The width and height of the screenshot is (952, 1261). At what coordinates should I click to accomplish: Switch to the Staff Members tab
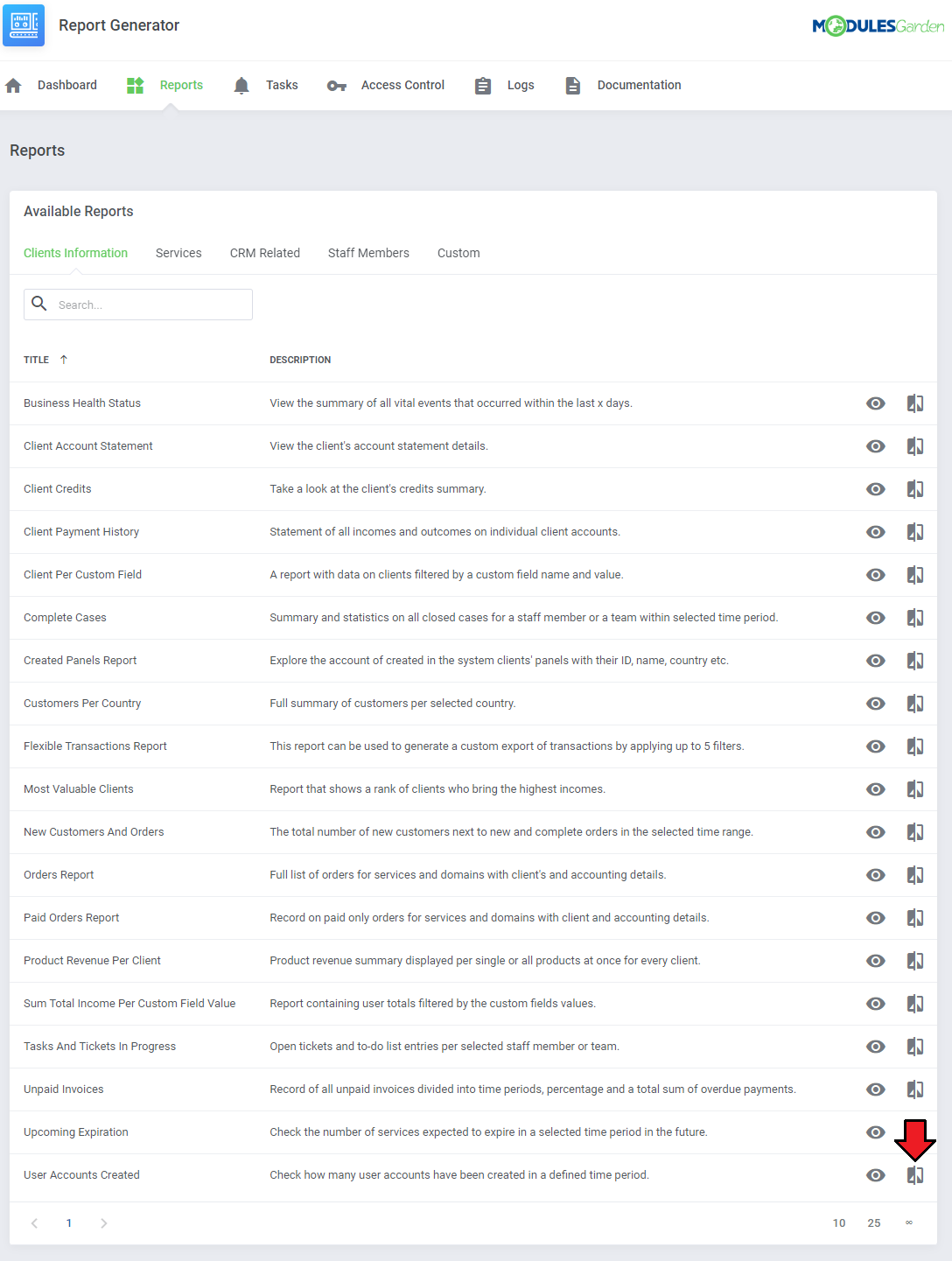click(x=368, y=253)
